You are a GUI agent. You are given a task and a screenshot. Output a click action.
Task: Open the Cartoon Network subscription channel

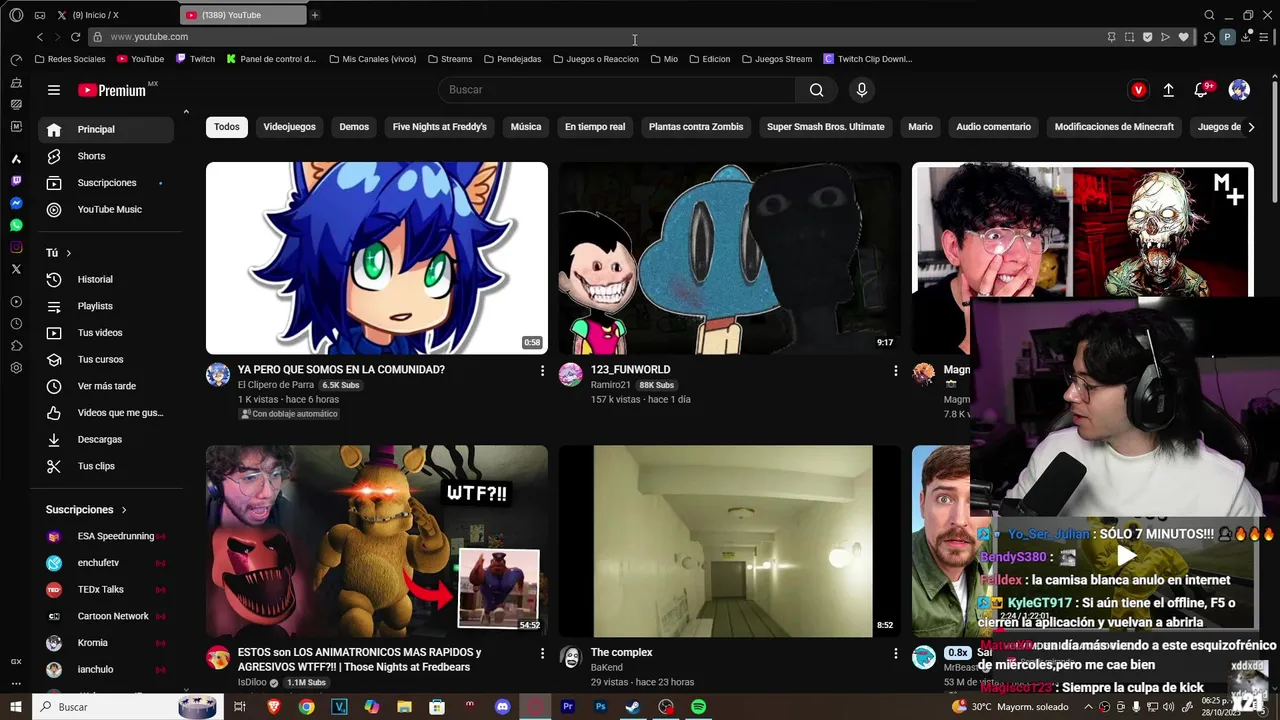[106, 617]
